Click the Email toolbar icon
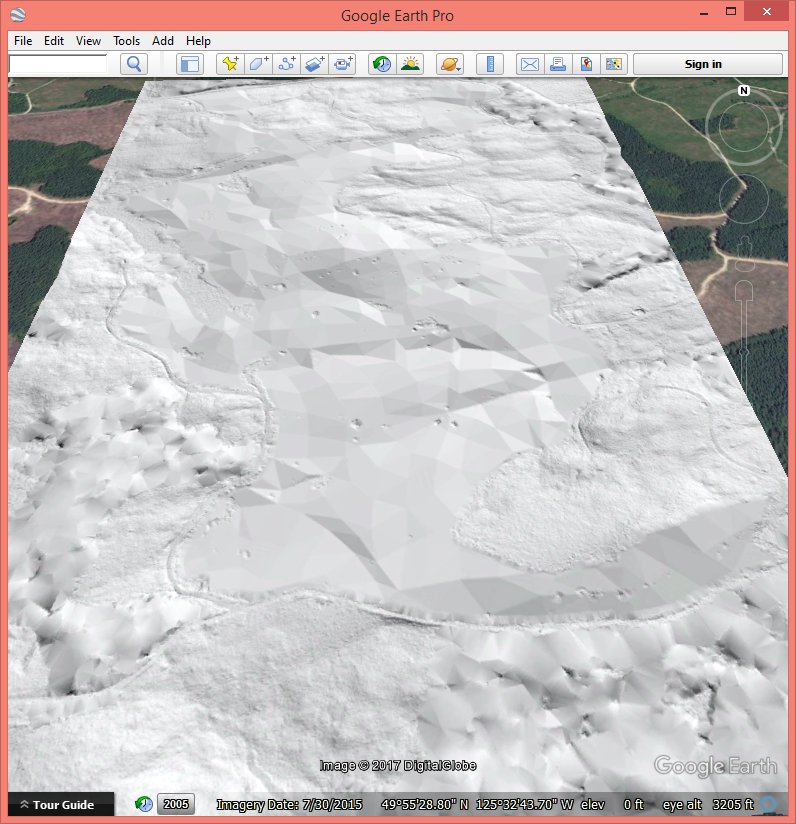796x824 pixels. [529, 64]
